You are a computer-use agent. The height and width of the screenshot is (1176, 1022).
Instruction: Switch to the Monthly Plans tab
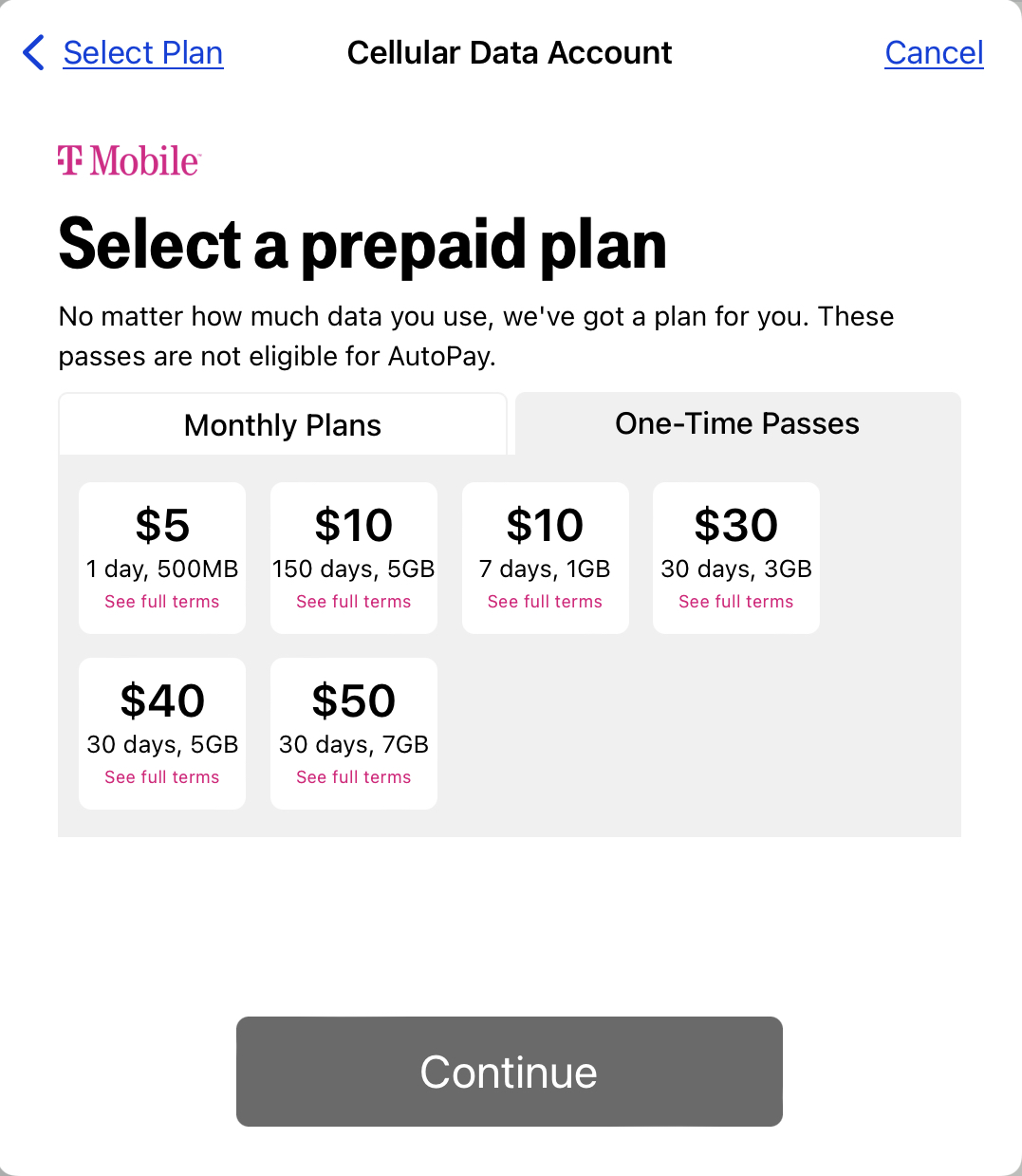click(x=283, y=424)
